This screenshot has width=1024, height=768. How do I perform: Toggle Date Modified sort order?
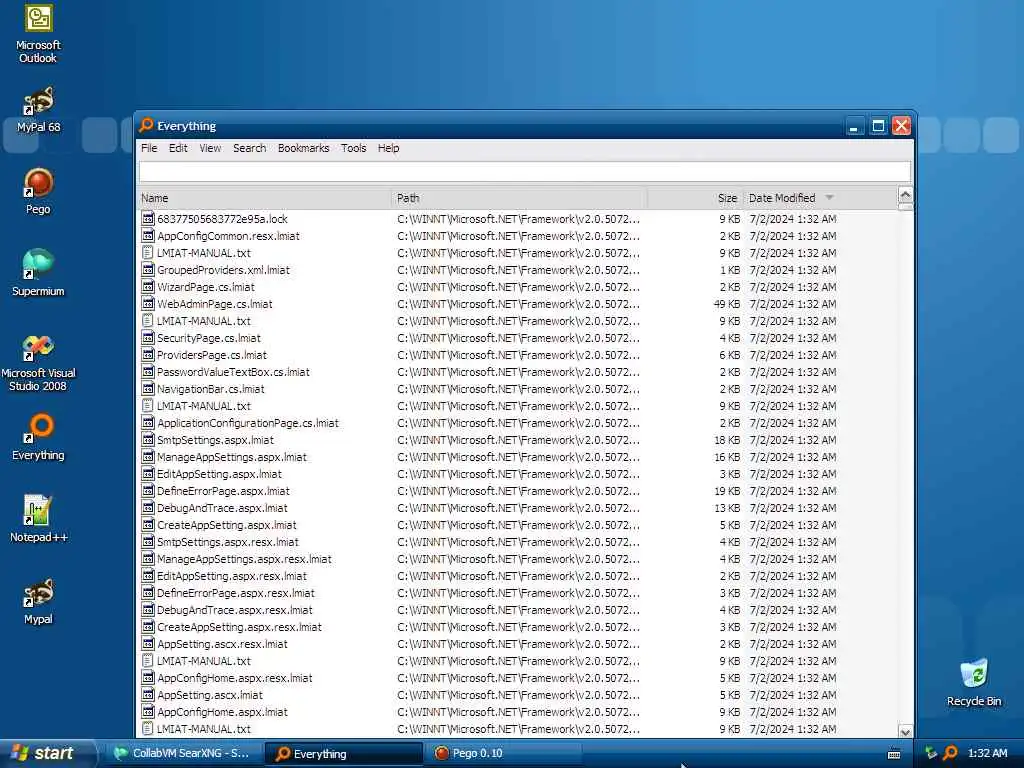820,198
